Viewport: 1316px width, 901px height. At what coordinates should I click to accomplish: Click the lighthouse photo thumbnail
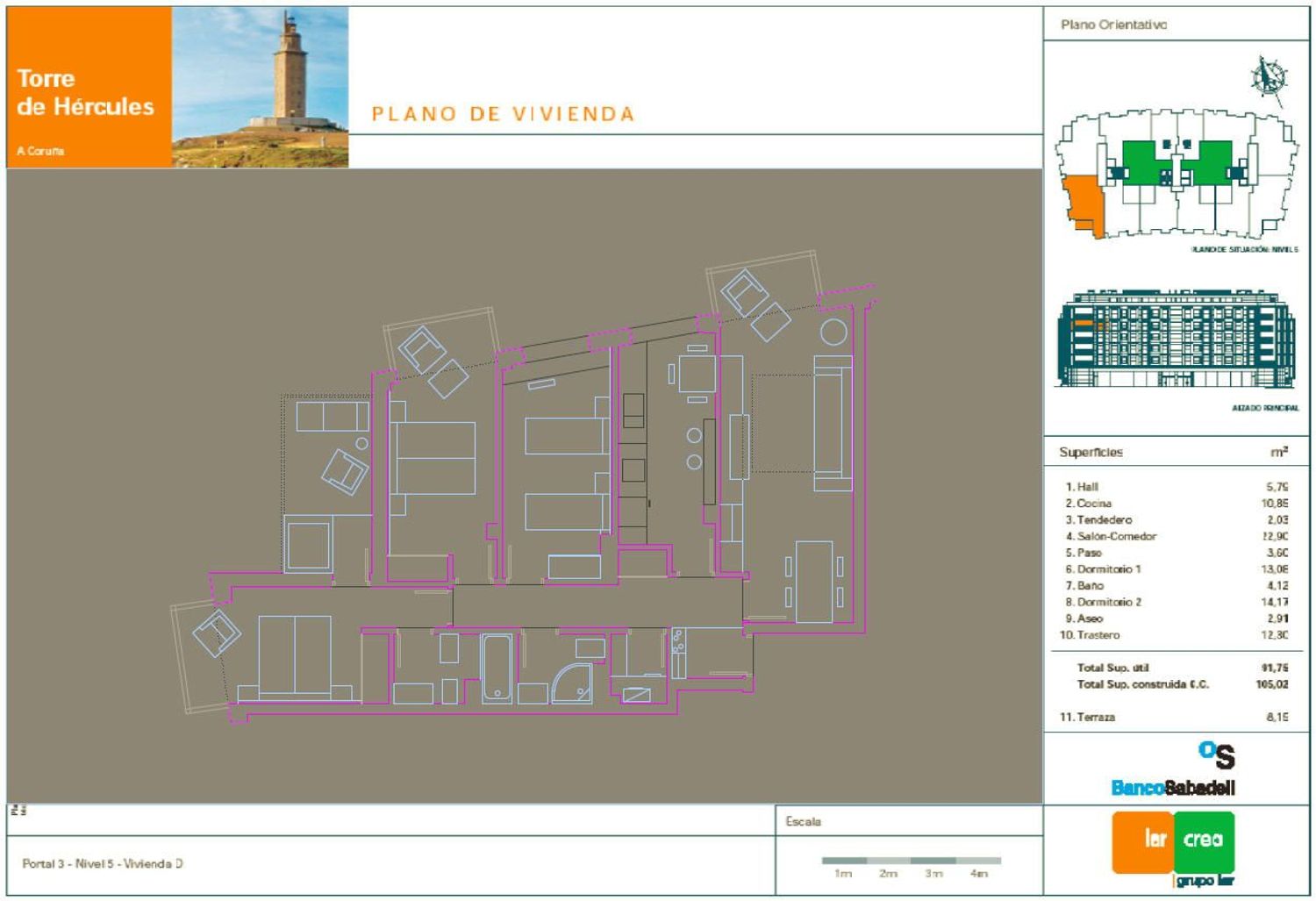tap(260, 87)
